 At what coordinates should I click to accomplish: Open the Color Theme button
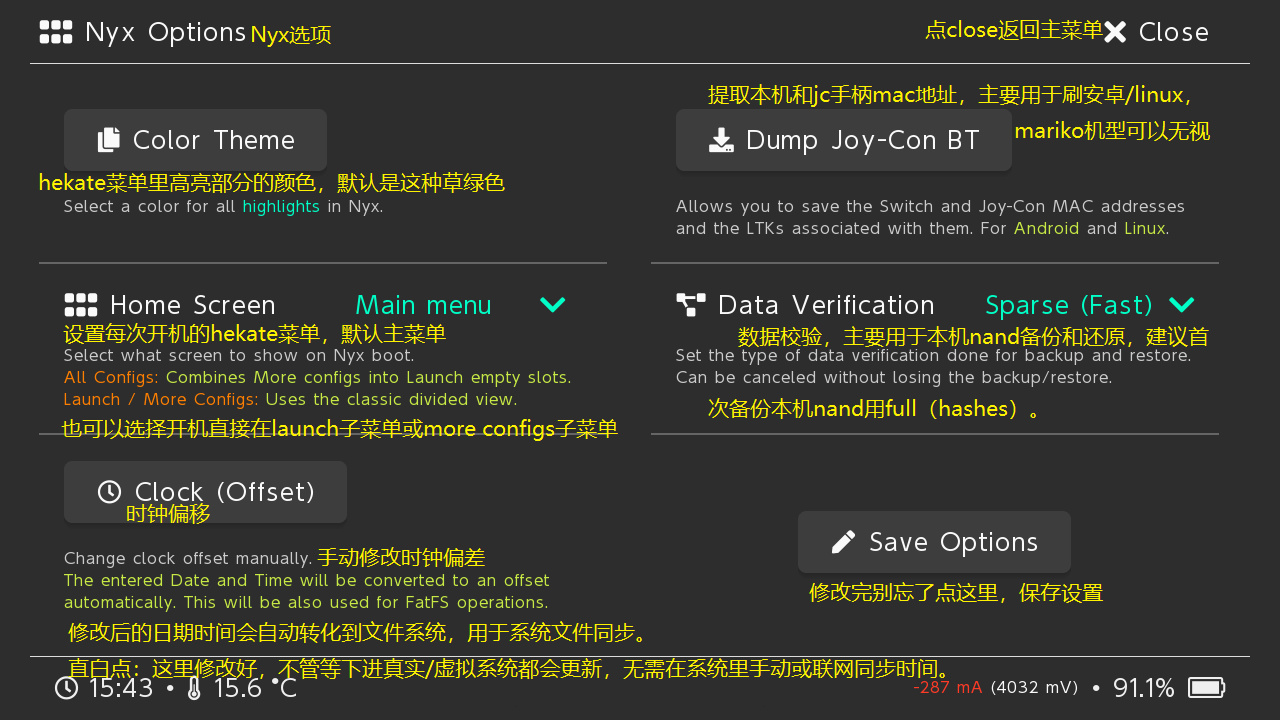tap(195, 140)
